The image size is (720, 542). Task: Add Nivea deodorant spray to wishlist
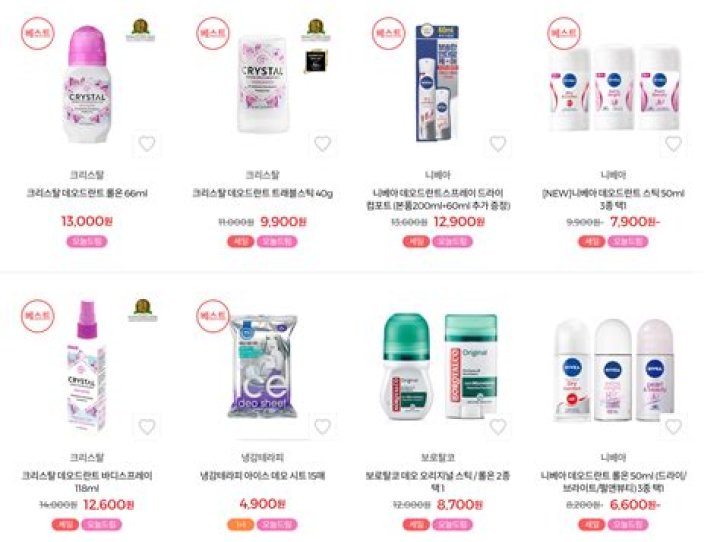498,144
